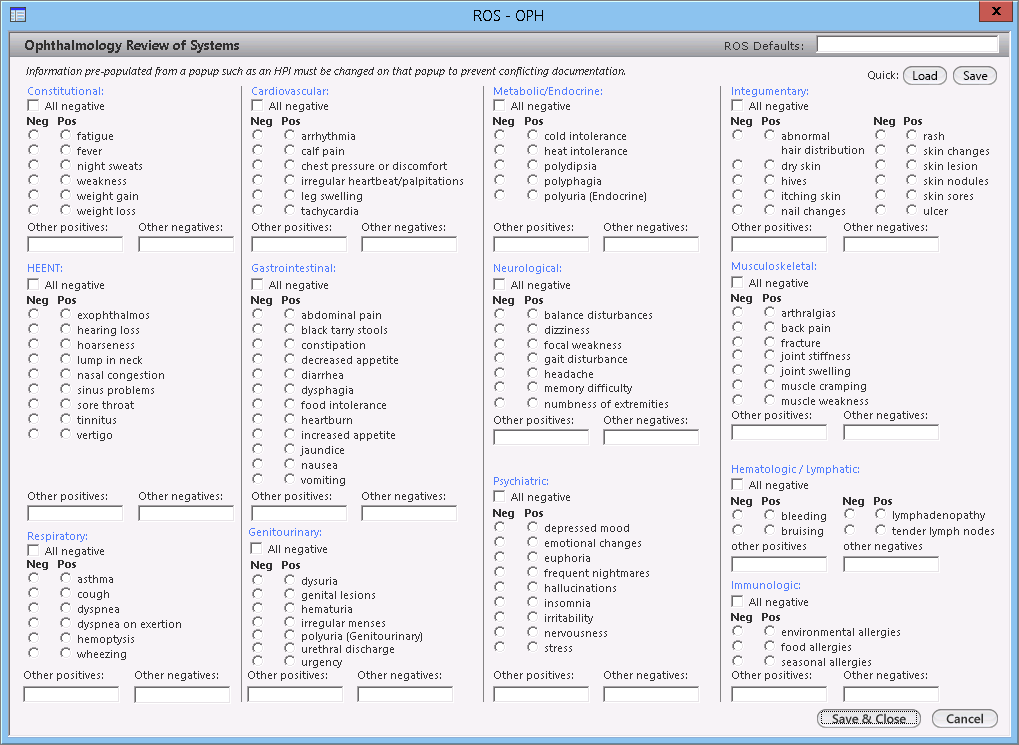Mark vertigo as positive
Screen dimensions: 1019x745
(x=65, y=434)
